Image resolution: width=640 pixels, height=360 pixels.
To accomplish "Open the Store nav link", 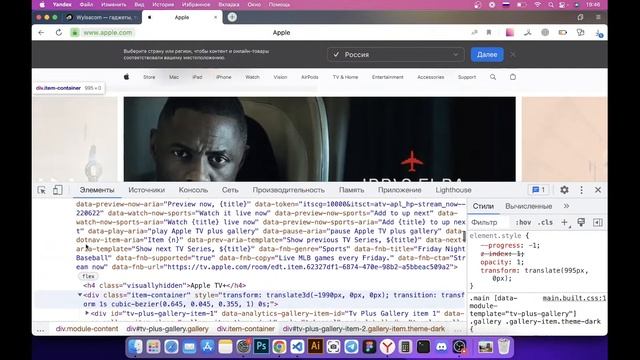I will (x=149, y=77).
